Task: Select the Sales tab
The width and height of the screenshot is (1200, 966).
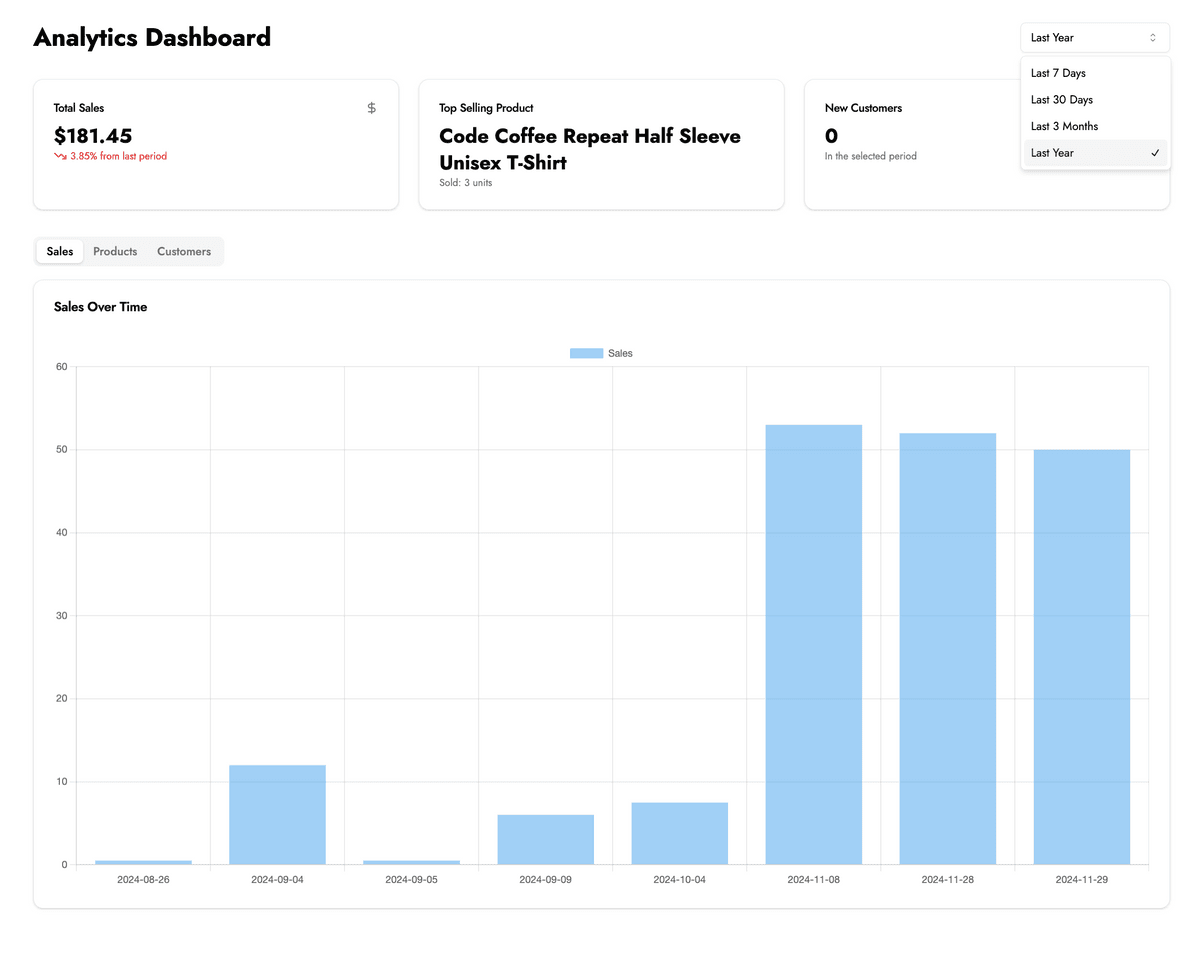Action: point(60,251)
